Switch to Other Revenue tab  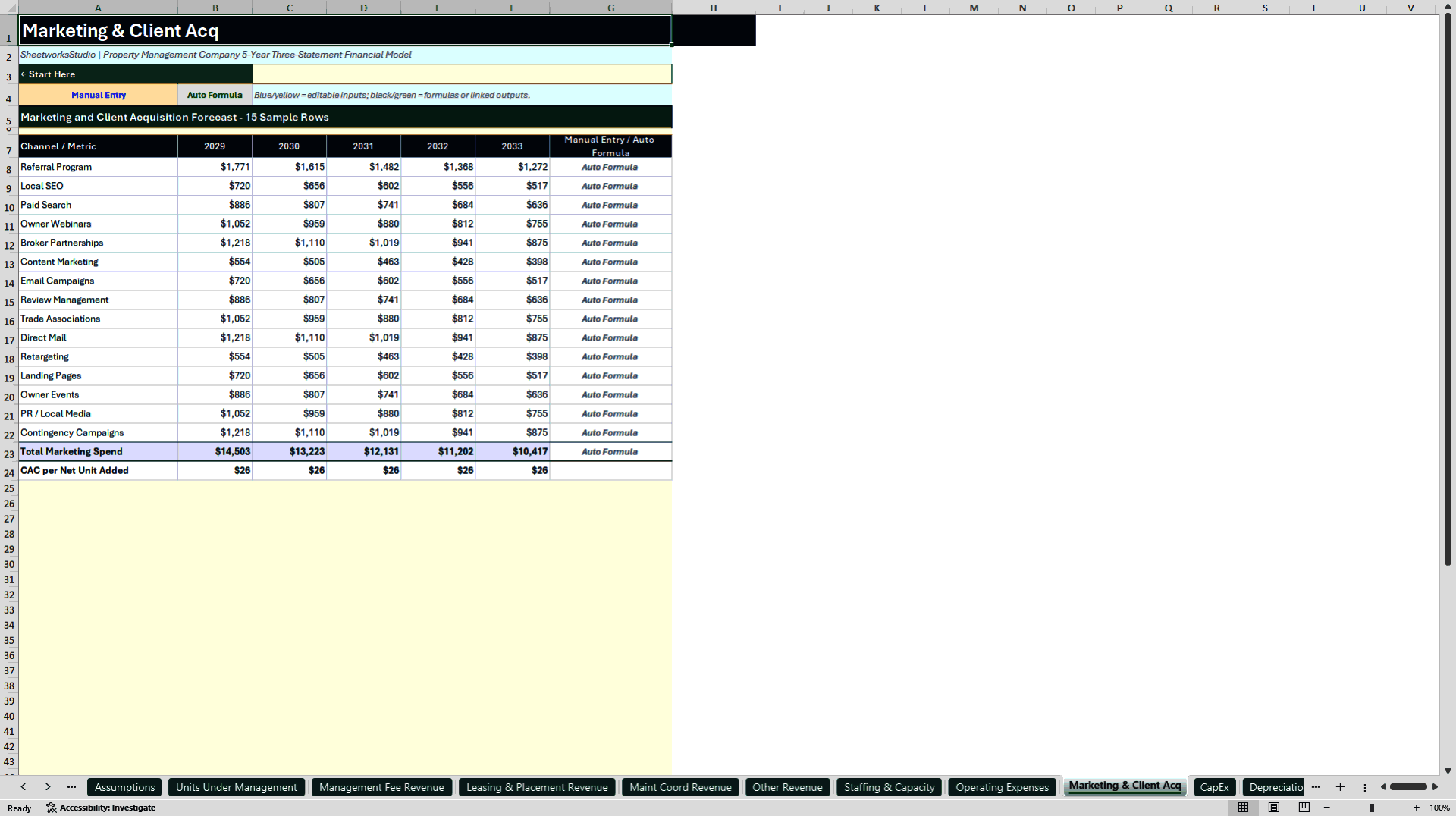coord(787,787)
